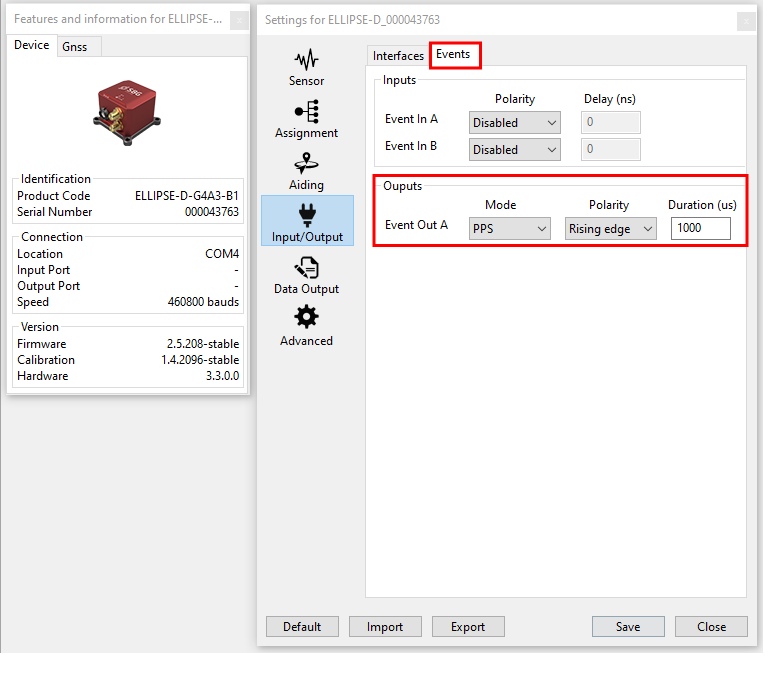Close the Features and information window

pyautogui.click(x=238, y=21)
